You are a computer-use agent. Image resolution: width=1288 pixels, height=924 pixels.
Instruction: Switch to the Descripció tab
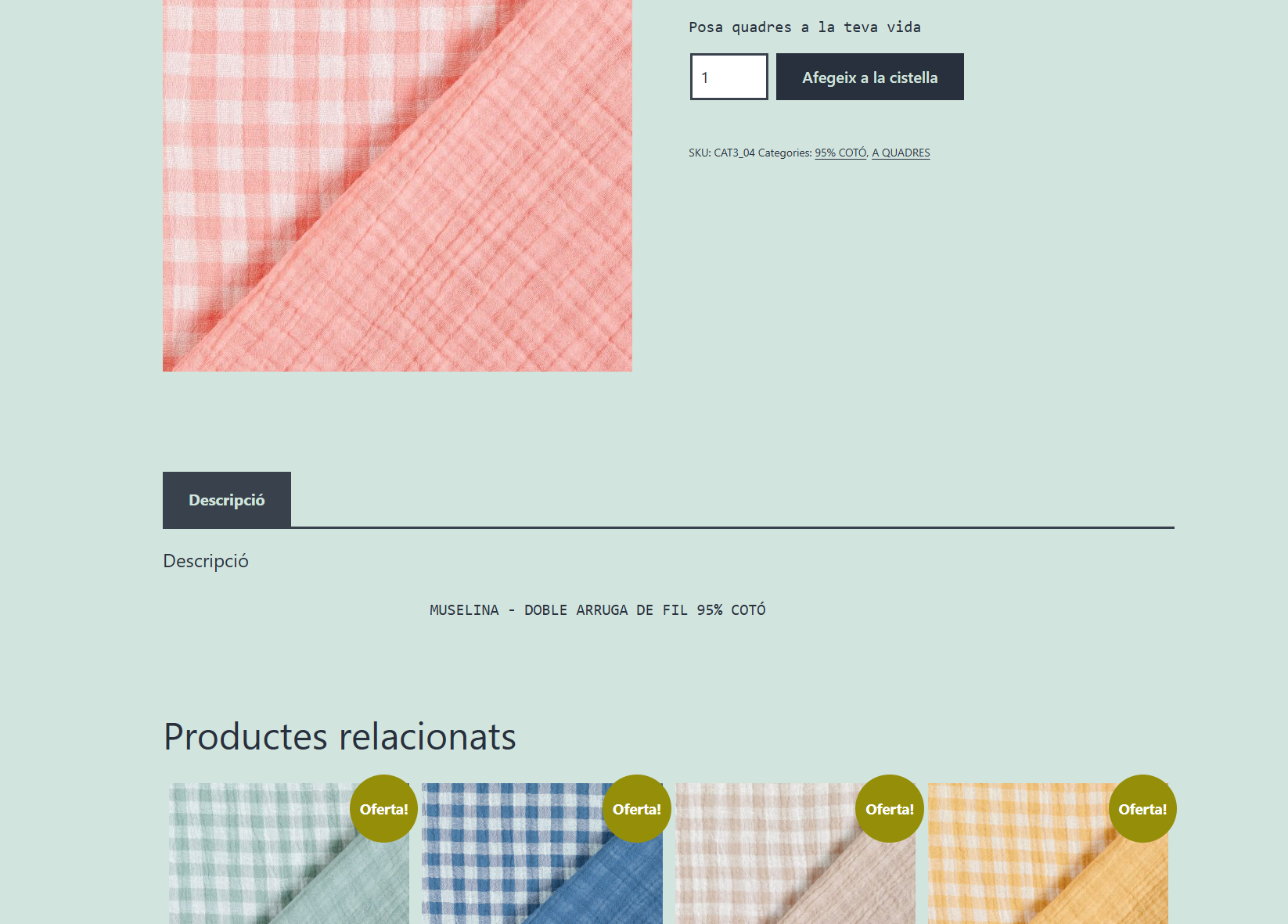(x=227, y=500)
